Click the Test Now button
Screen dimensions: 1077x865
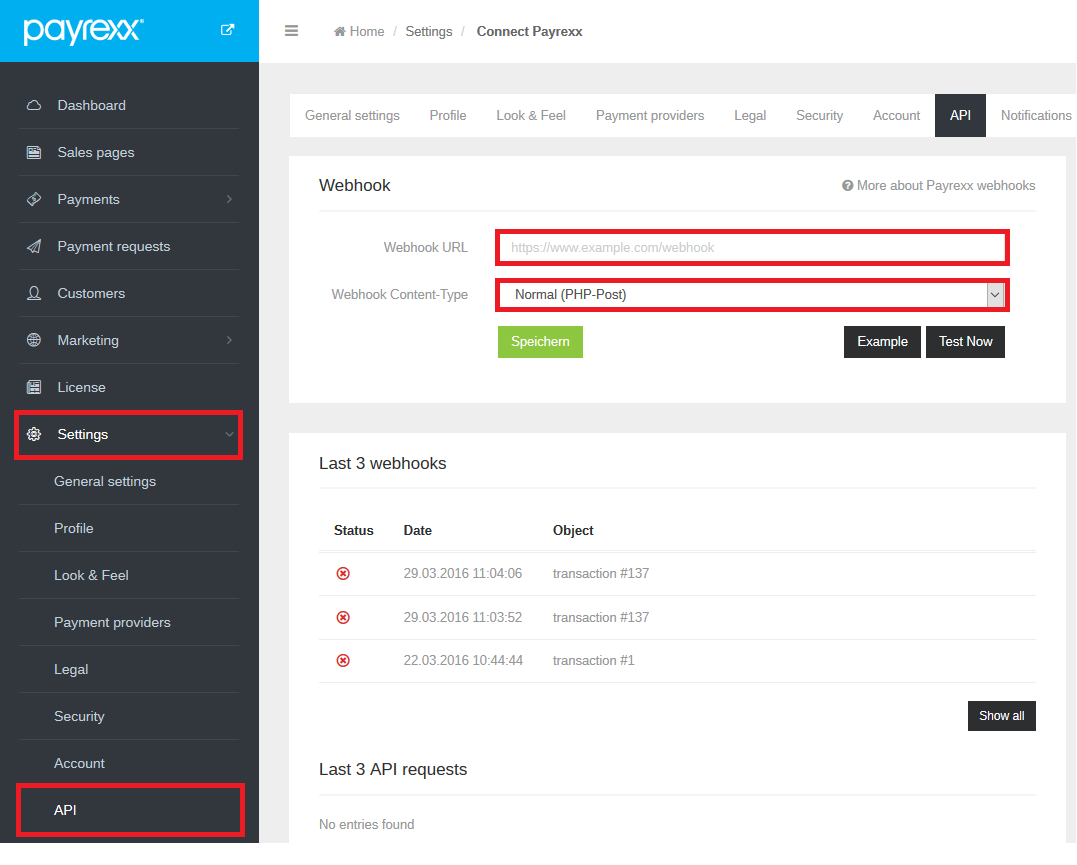(x=965, y=342)
